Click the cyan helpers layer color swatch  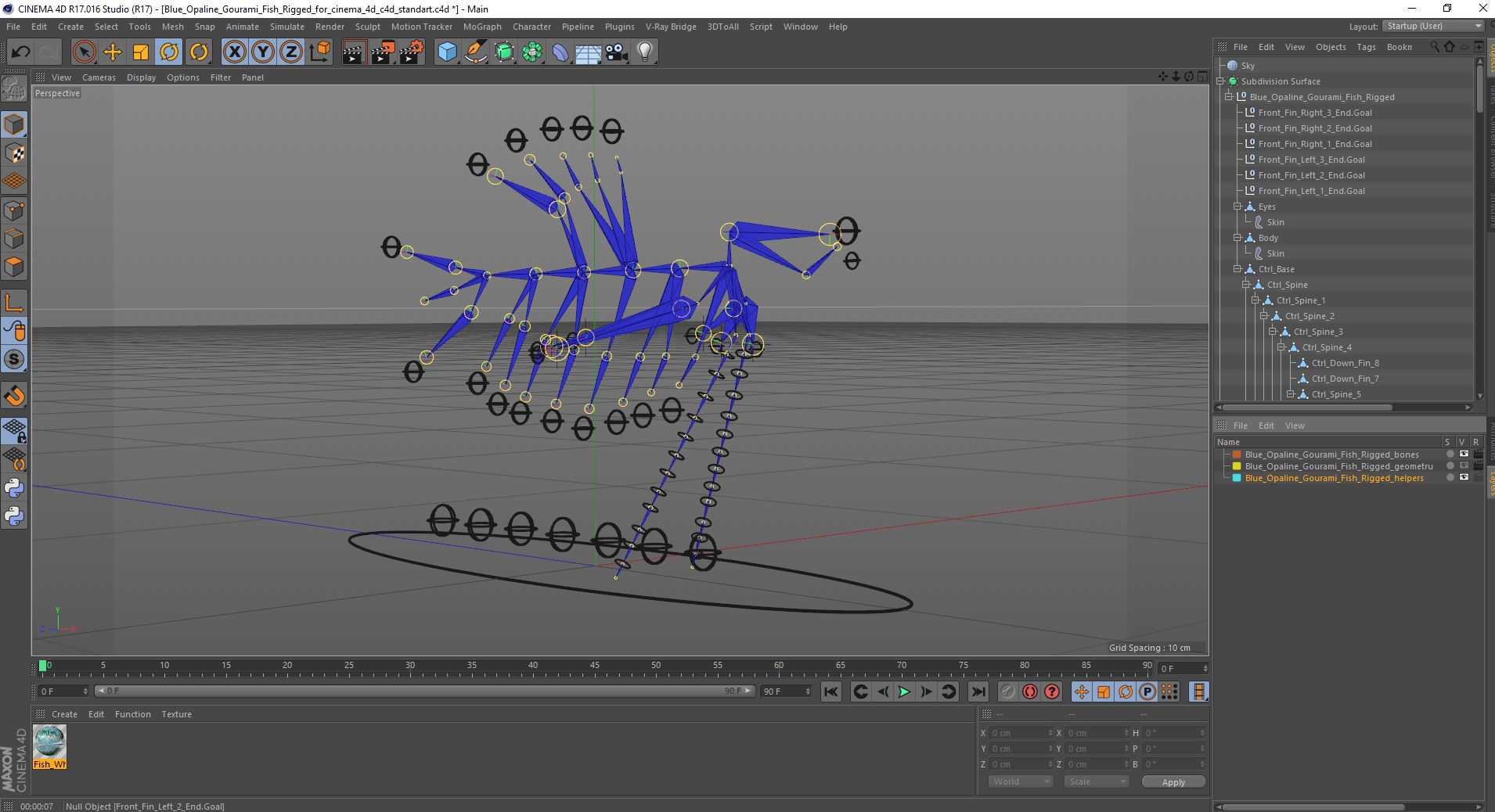(1237, 478)
